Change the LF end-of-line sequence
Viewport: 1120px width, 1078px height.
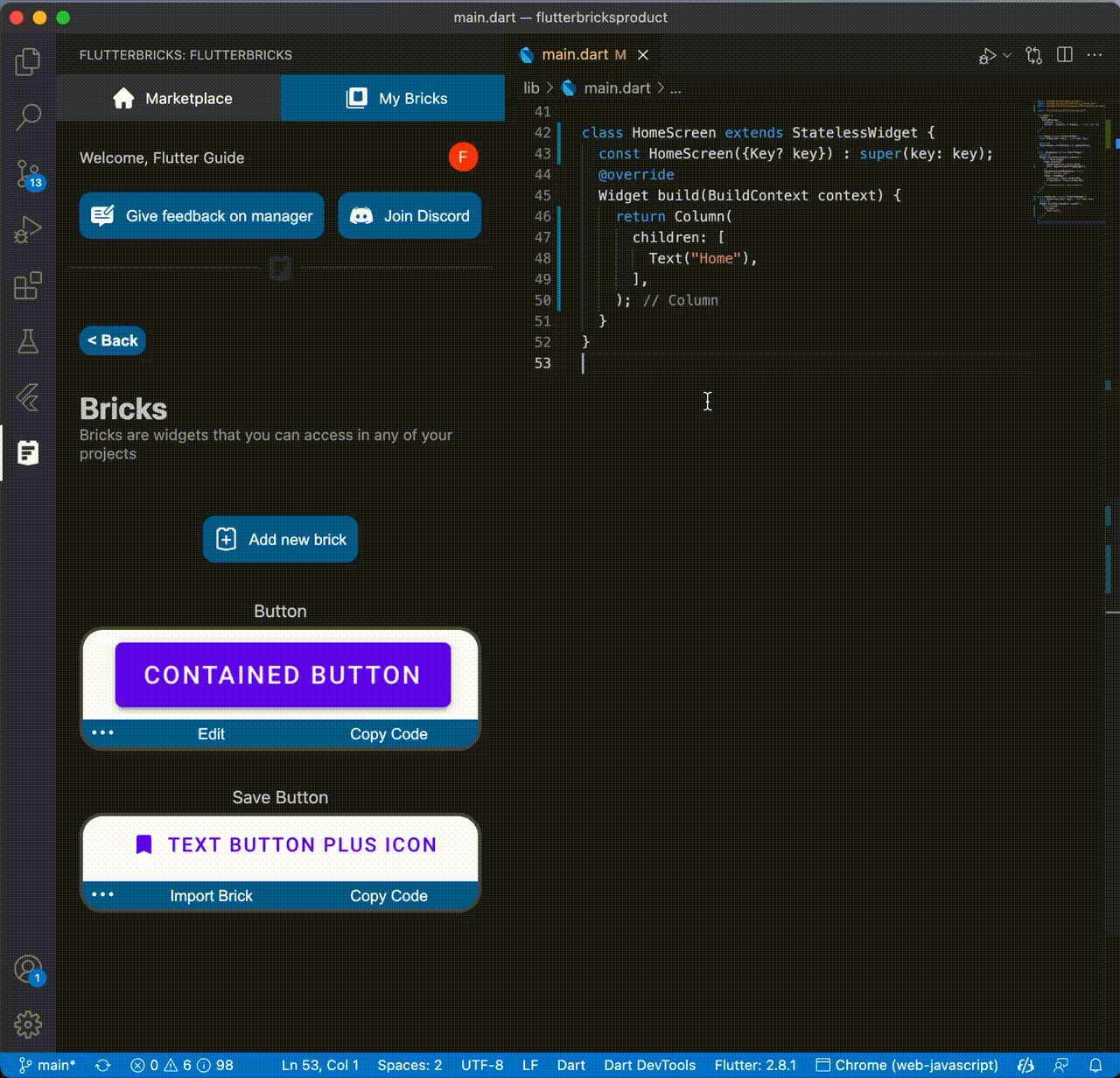pos(530,1065)
